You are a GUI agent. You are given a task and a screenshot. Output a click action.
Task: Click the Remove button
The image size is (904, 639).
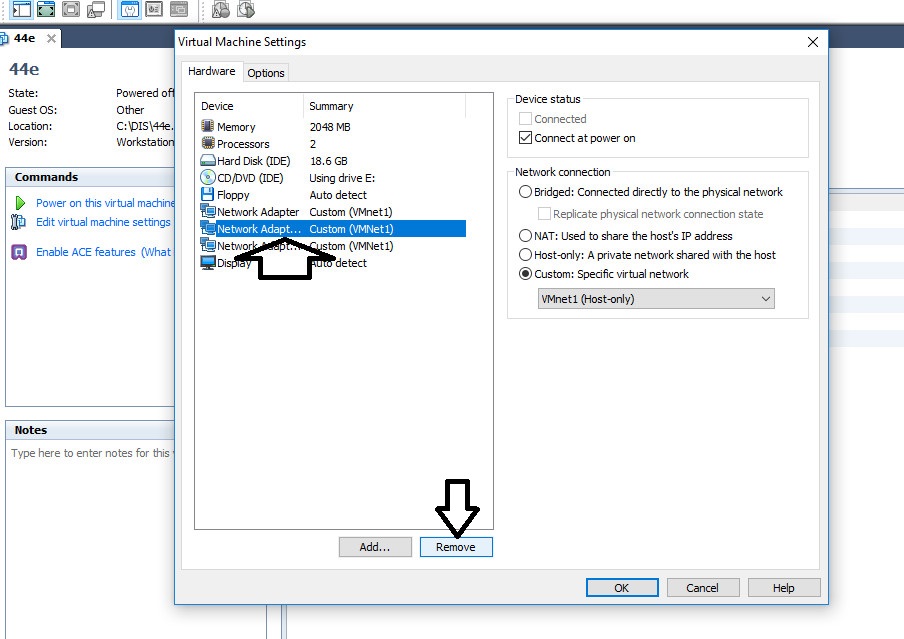pos(455,547)
